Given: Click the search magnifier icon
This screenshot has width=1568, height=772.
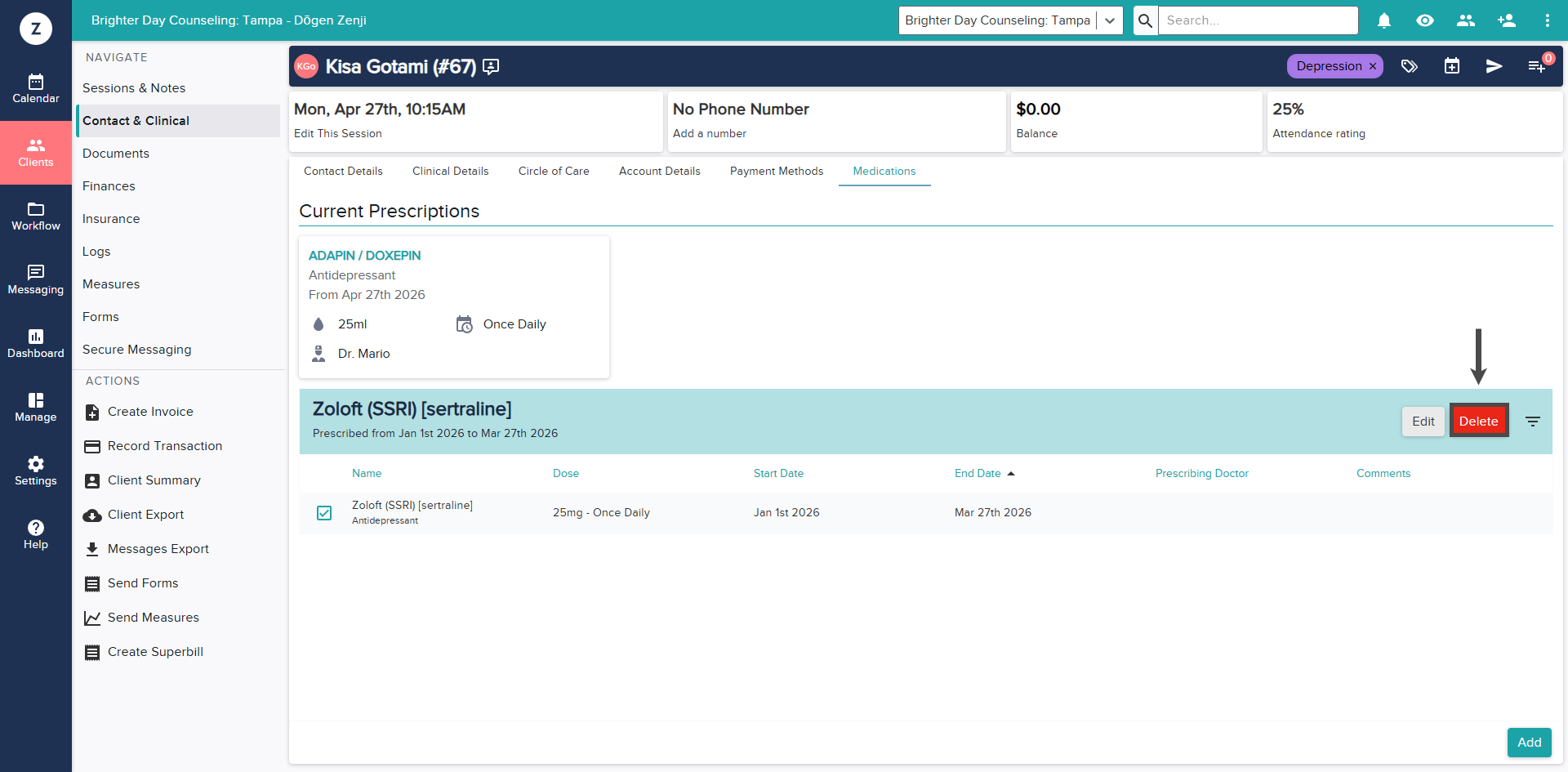Looking at the screenshot, I should [1146, 20].
